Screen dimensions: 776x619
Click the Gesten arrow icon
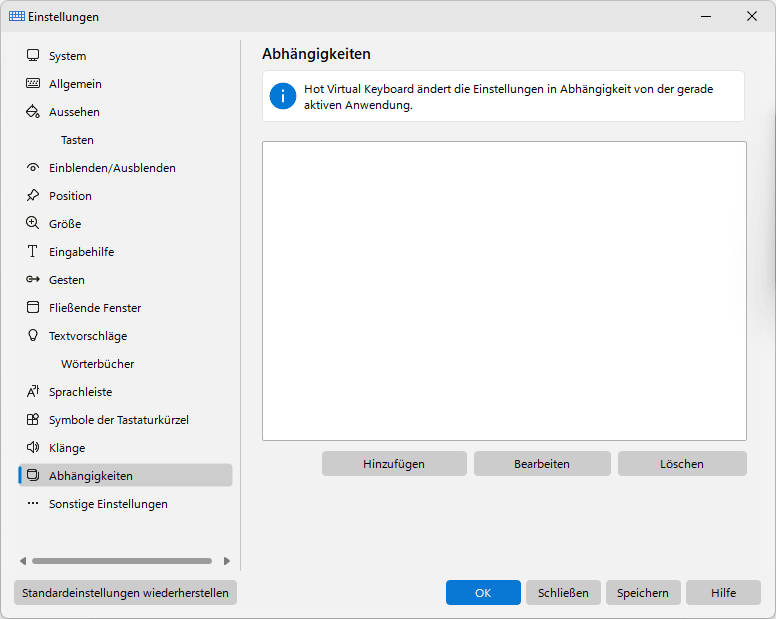[x=33, y=280]
